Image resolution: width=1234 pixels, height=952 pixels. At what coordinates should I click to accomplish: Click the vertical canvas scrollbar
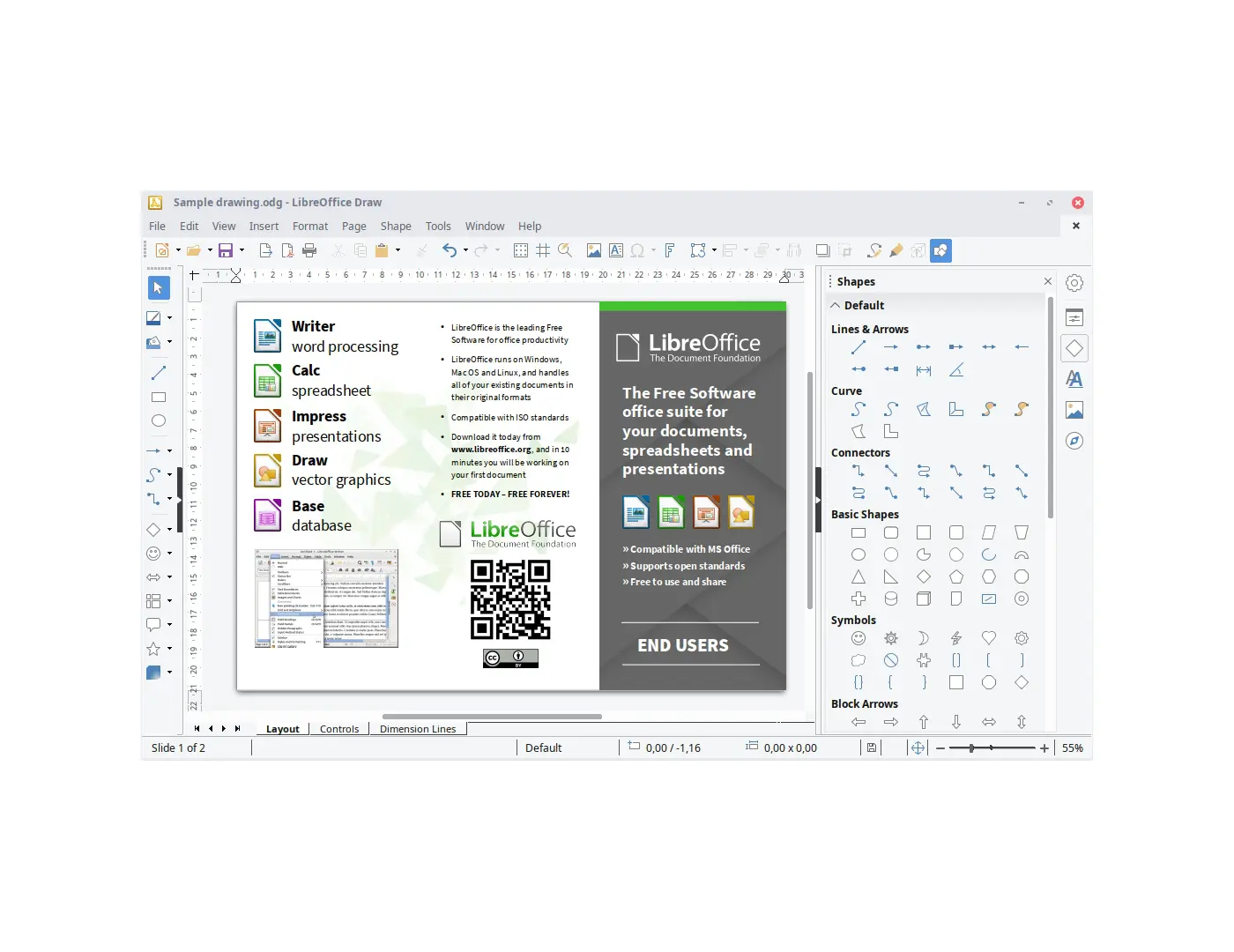point(810,490)
